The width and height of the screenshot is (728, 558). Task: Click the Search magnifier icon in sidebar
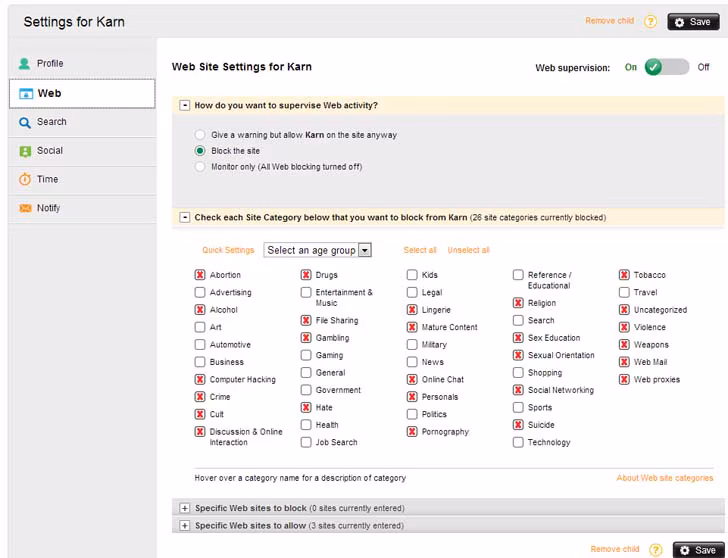tap(25, 123)
